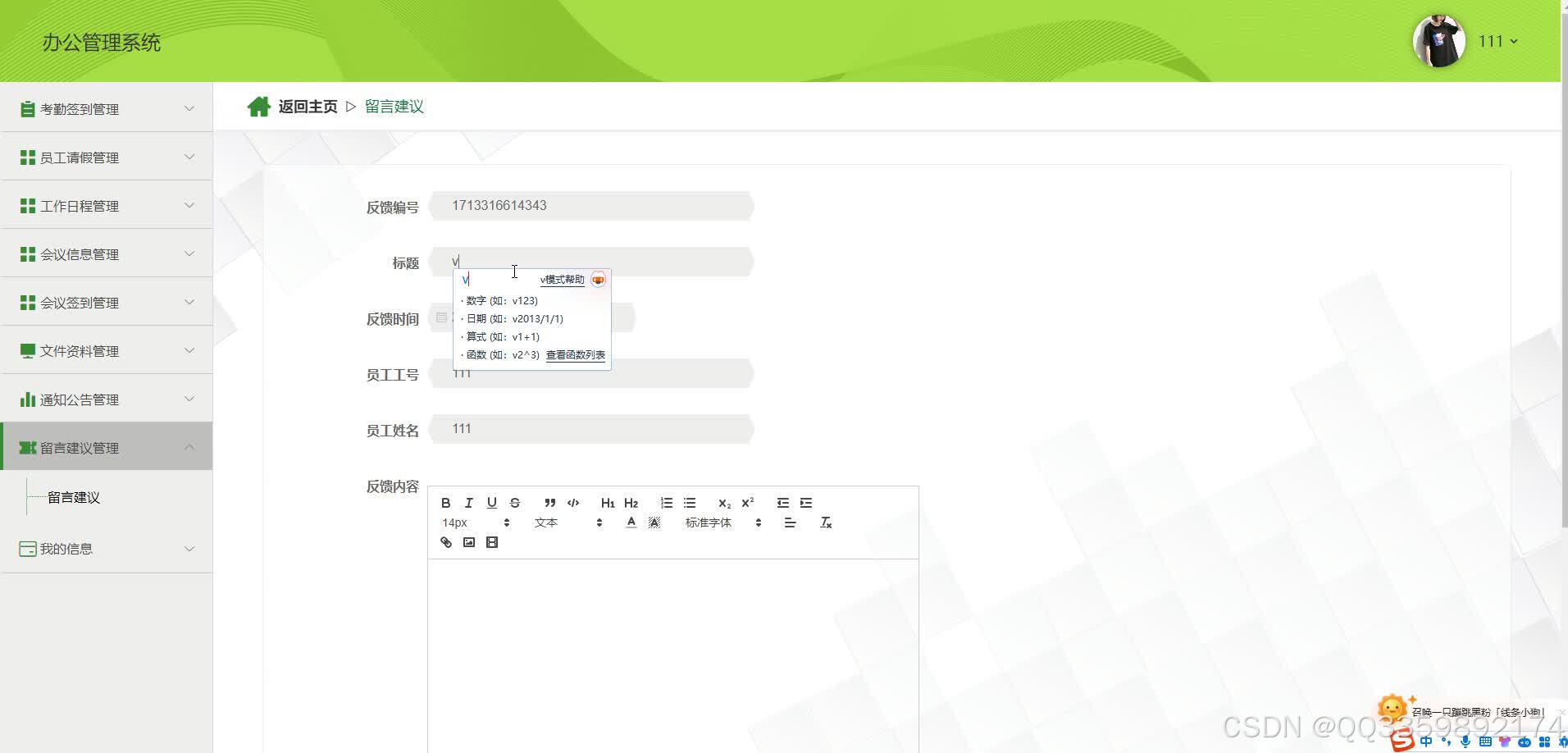
Task: Toggle Chinese/English input on the Sogou bar
Action: (x=1426, y=741)
